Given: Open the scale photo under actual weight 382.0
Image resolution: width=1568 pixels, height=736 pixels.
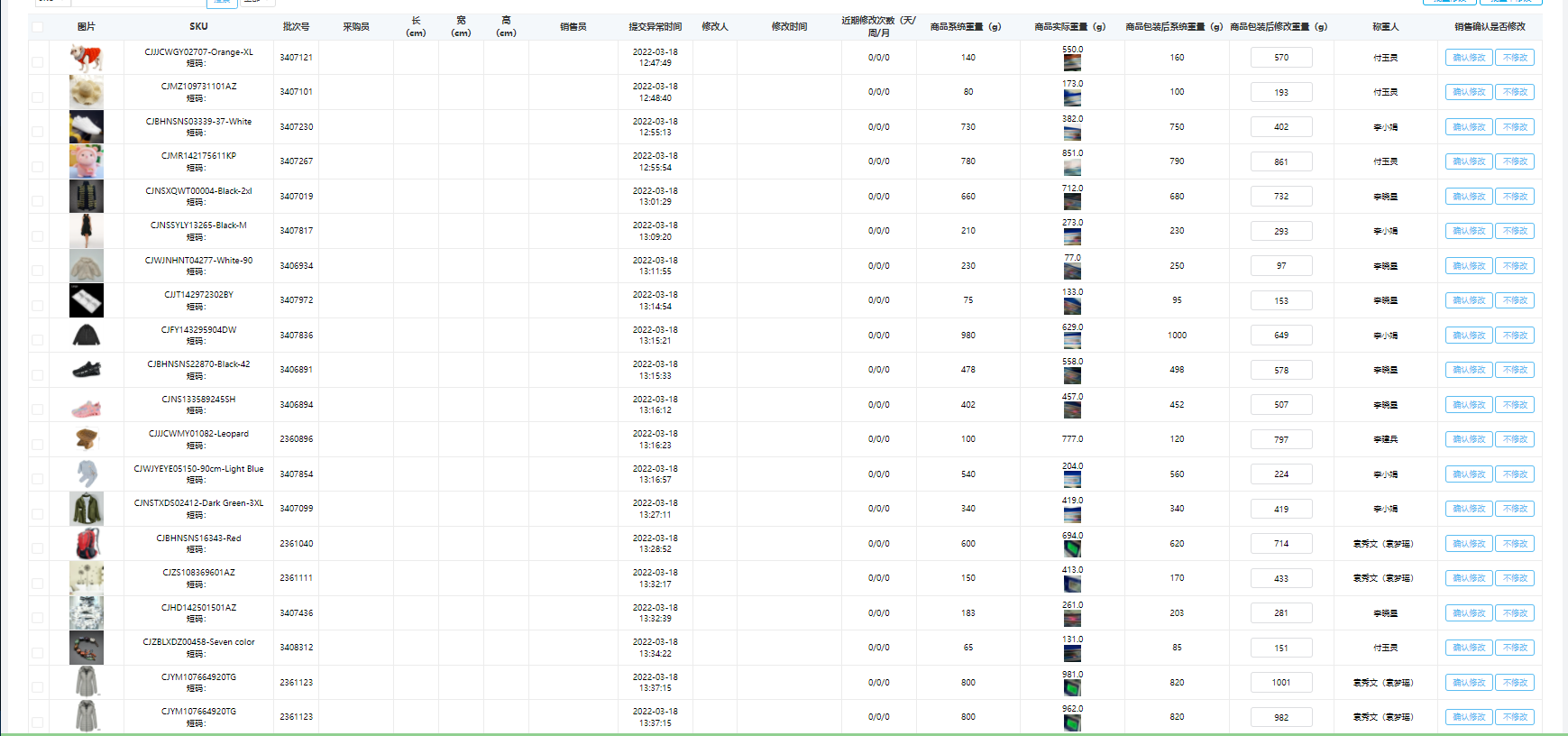Looking at the screenshot, I should point(1072,133).
